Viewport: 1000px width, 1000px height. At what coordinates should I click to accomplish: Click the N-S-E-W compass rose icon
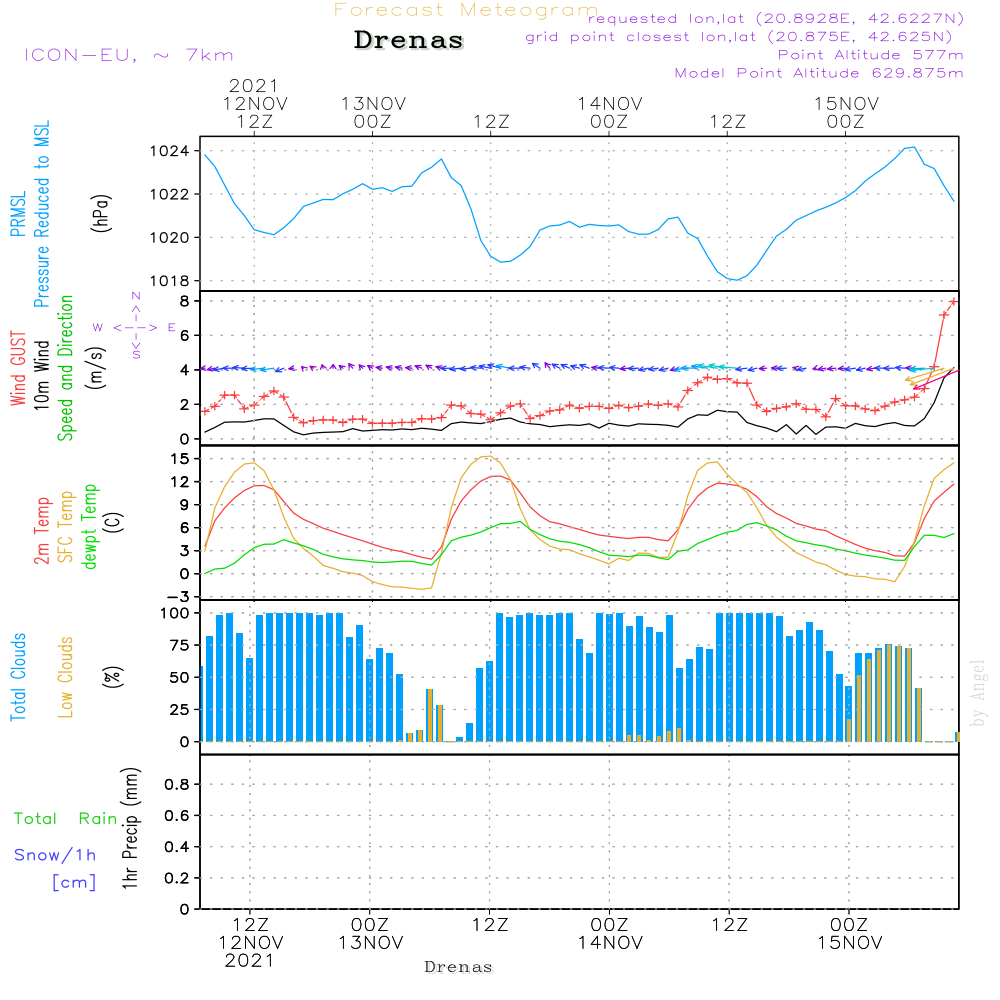tap(136, 327)
